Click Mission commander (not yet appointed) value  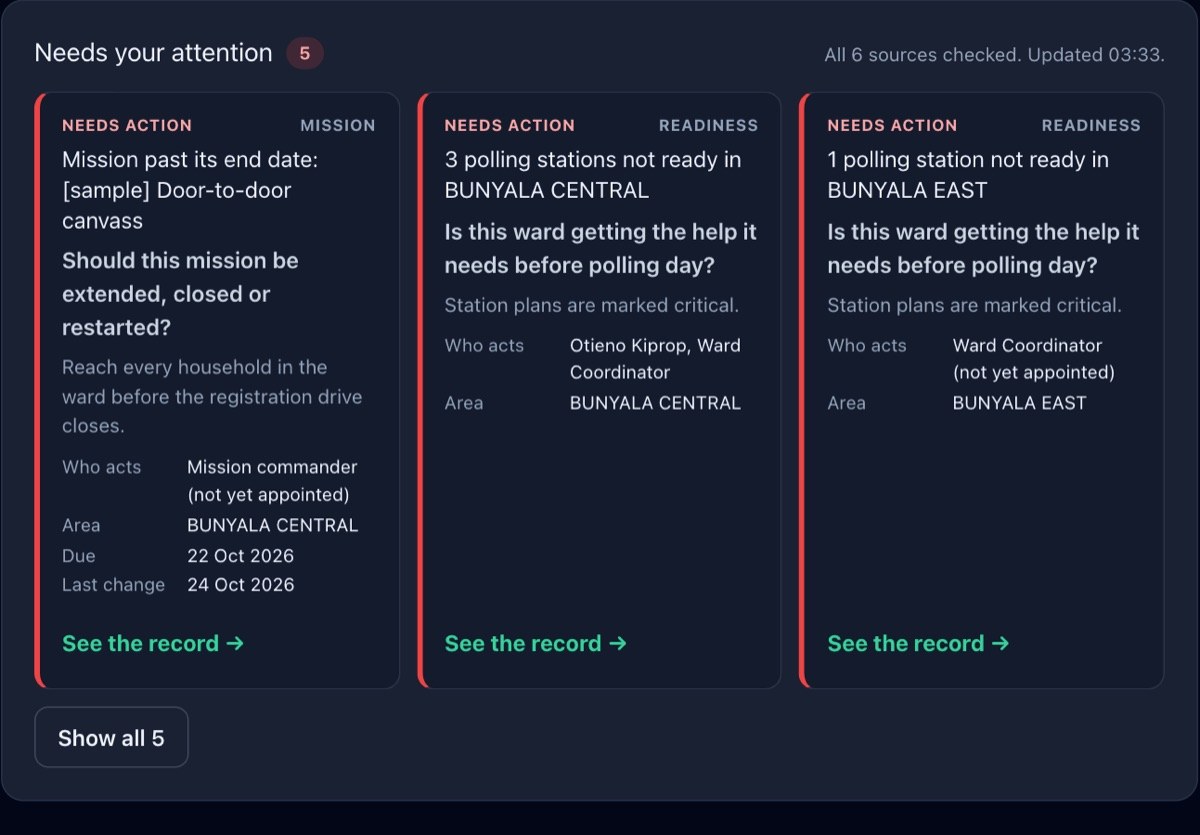272,481
